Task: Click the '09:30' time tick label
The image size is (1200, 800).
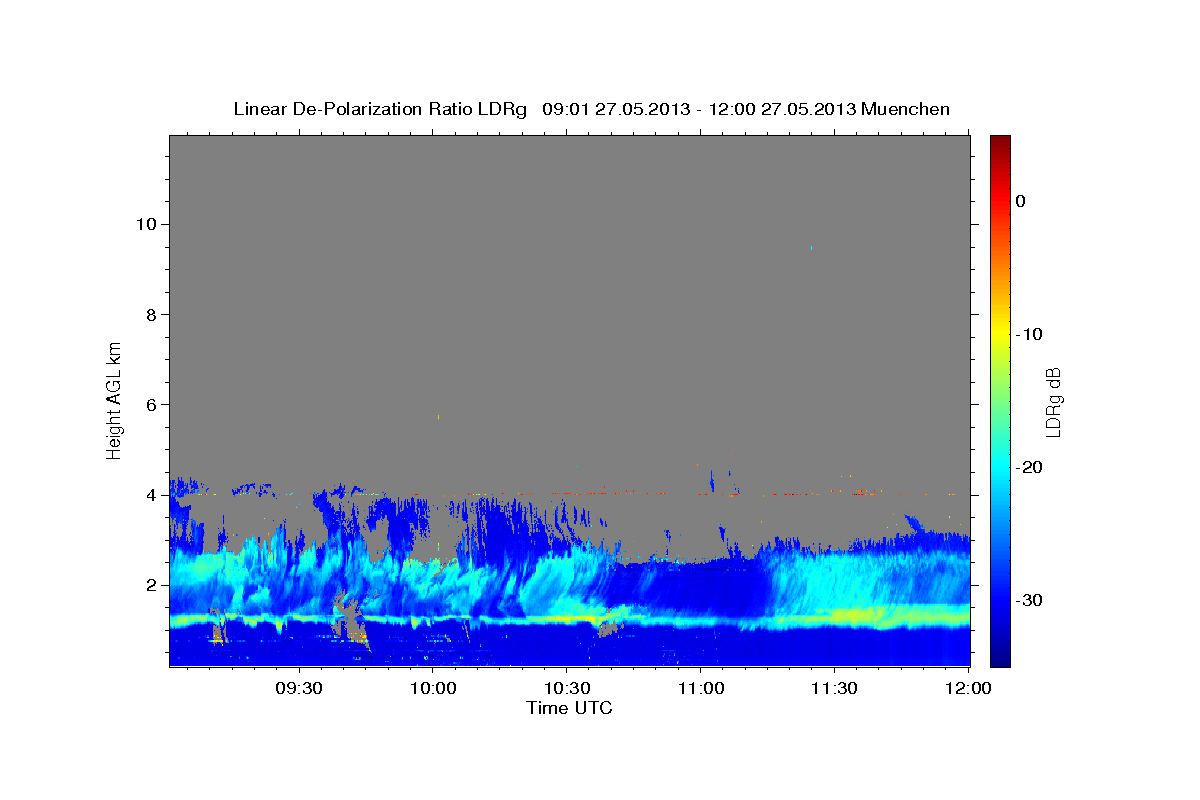Action: (x=299, y=689)
